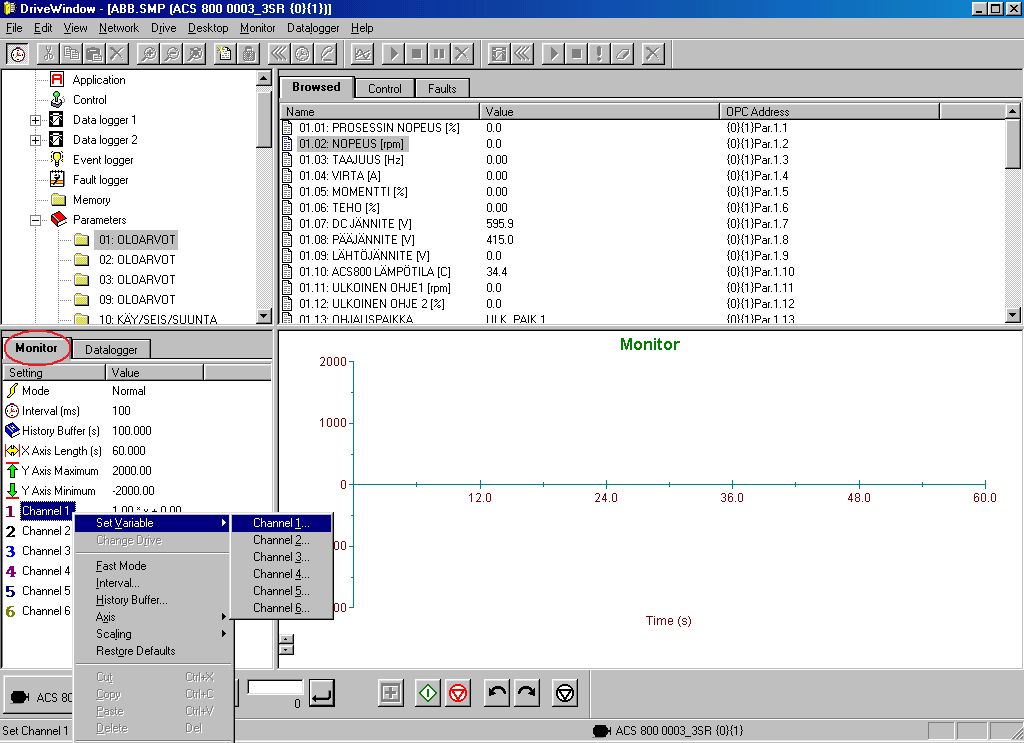Select Restore Defaults in context menu
1024x743 pixels.
coord(152,651)
